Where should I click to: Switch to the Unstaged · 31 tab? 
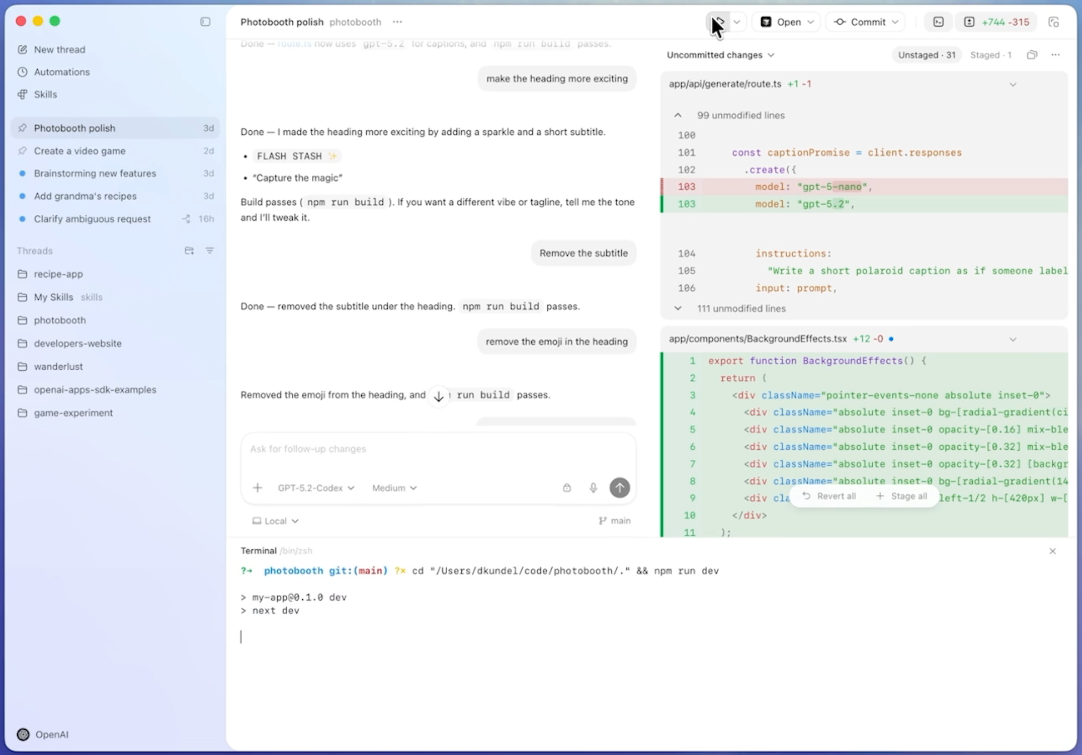coord(927,55)
